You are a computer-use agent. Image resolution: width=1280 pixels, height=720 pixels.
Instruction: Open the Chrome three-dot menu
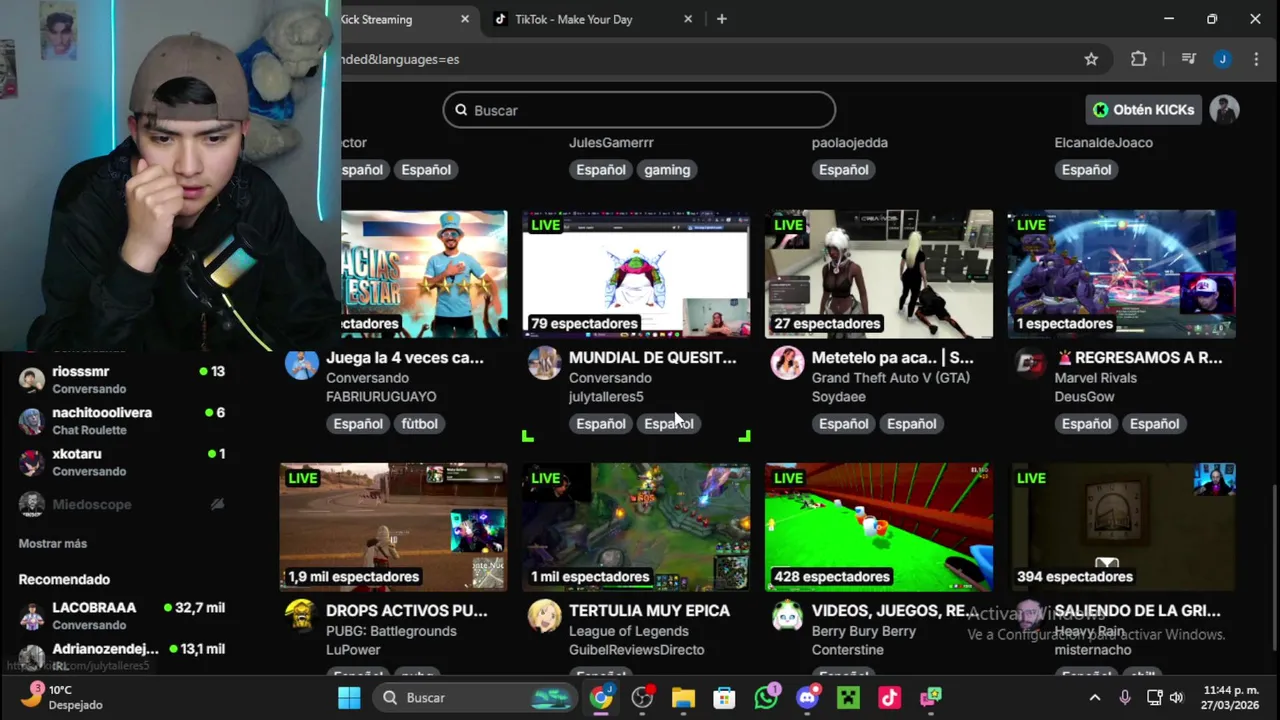pos(1256,59)
